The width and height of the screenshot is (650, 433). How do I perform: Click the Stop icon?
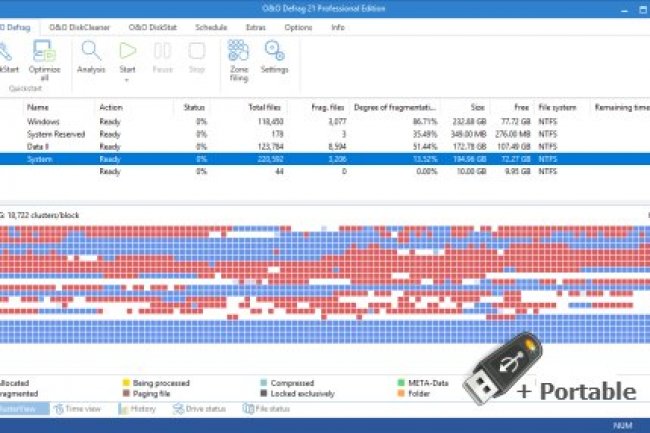[197, 52]
